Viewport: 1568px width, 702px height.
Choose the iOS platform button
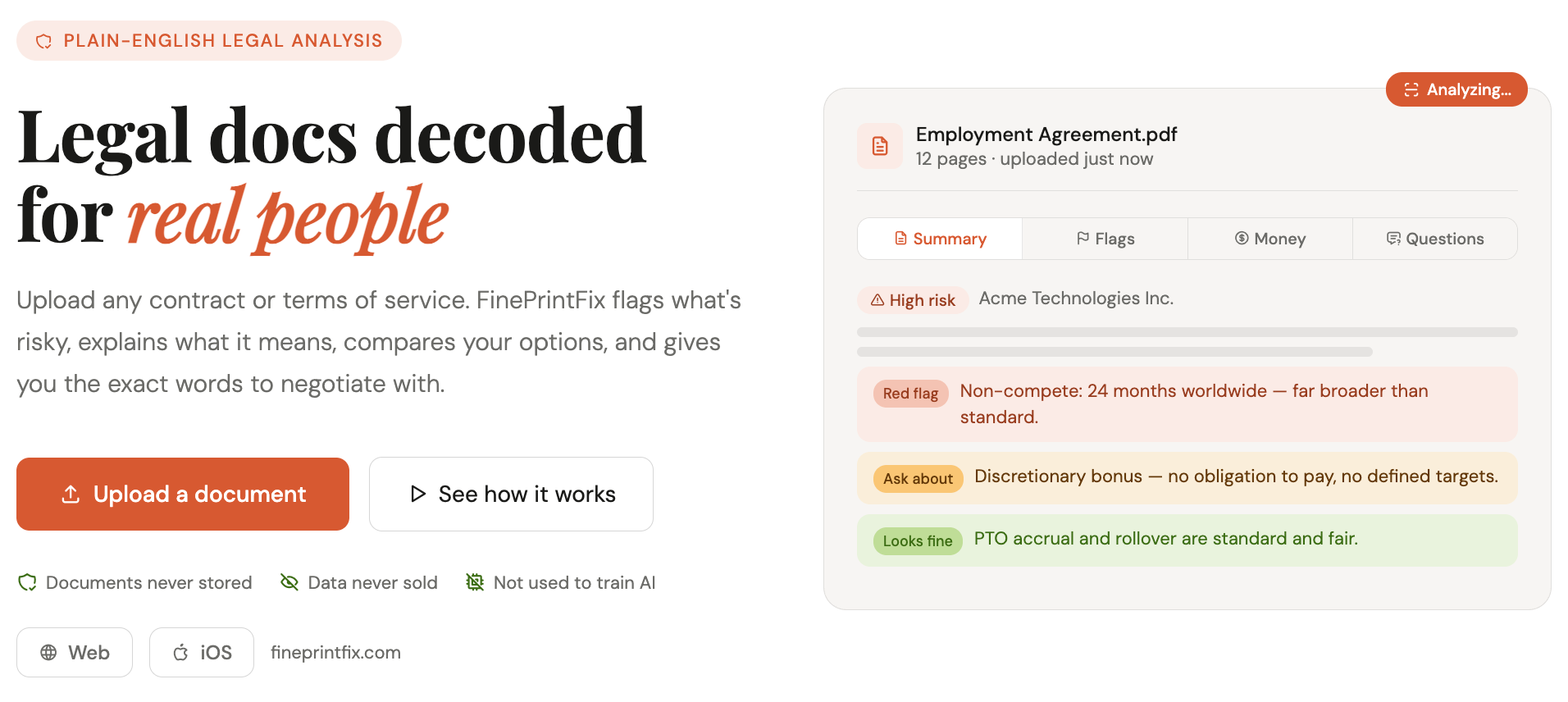pos(202,652)
